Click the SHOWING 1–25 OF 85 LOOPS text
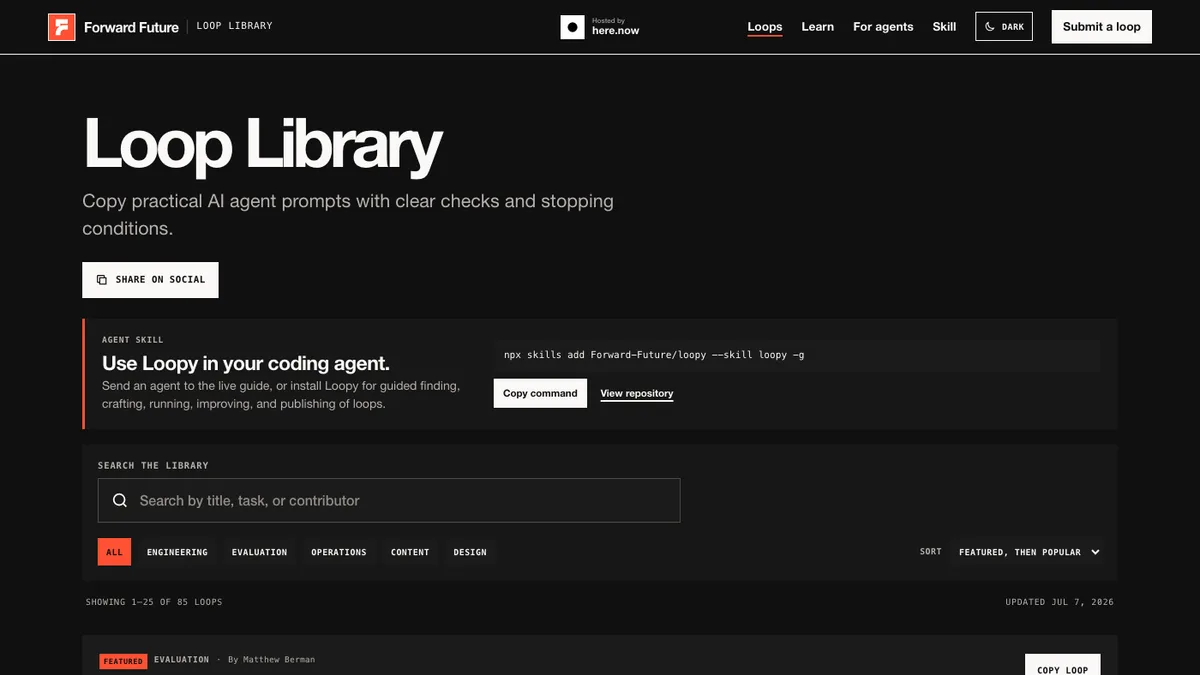Viewport: 1200px width, 675px height. tap(154, 602)
